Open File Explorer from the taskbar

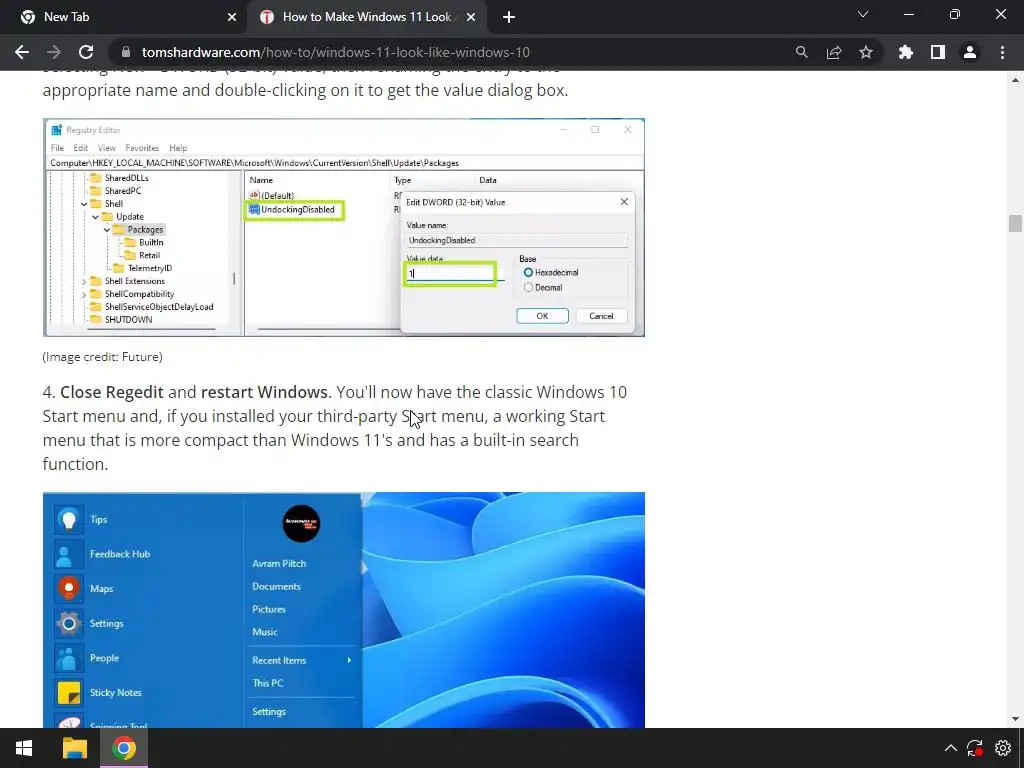tap(74, 748)
